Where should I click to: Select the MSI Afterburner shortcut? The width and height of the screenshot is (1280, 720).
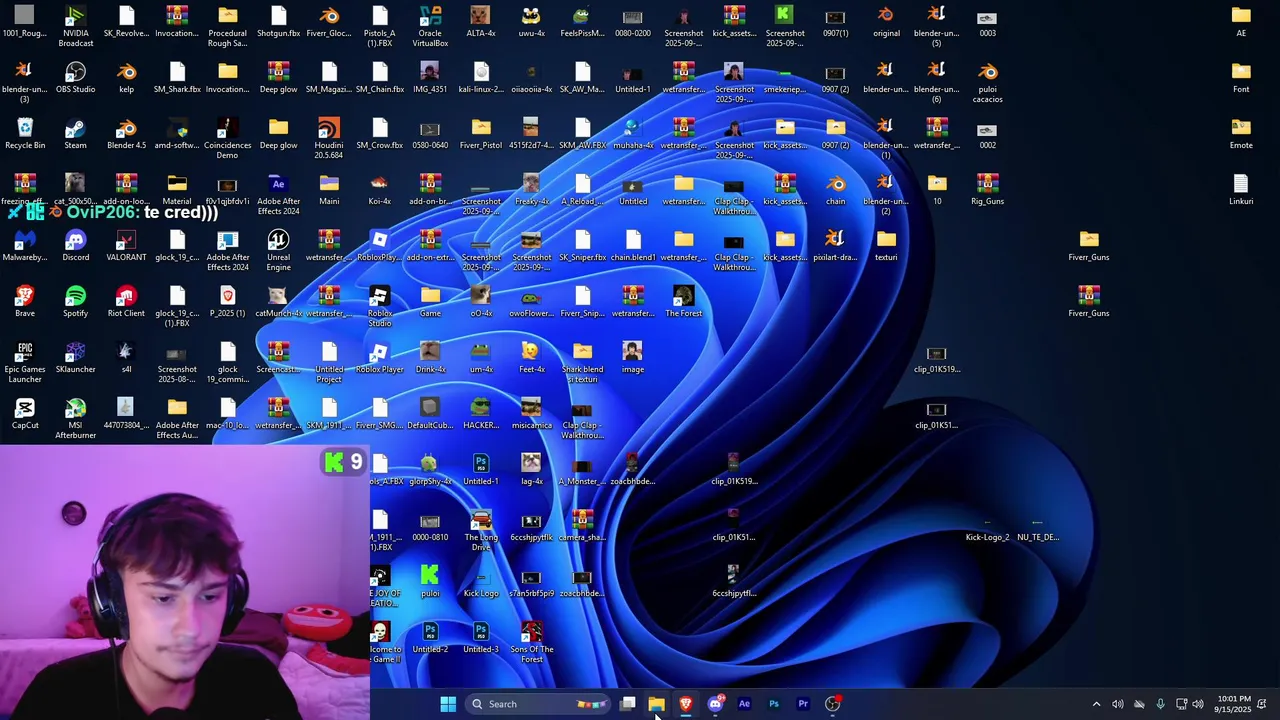tap(76, 418)
